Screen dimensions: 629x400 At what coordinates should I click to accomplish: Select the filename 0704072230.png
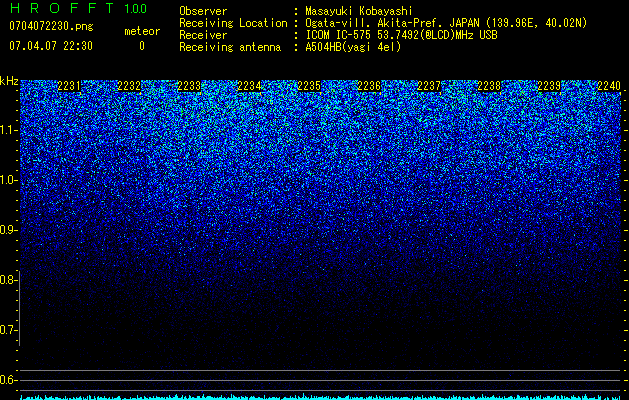point(51,26)
